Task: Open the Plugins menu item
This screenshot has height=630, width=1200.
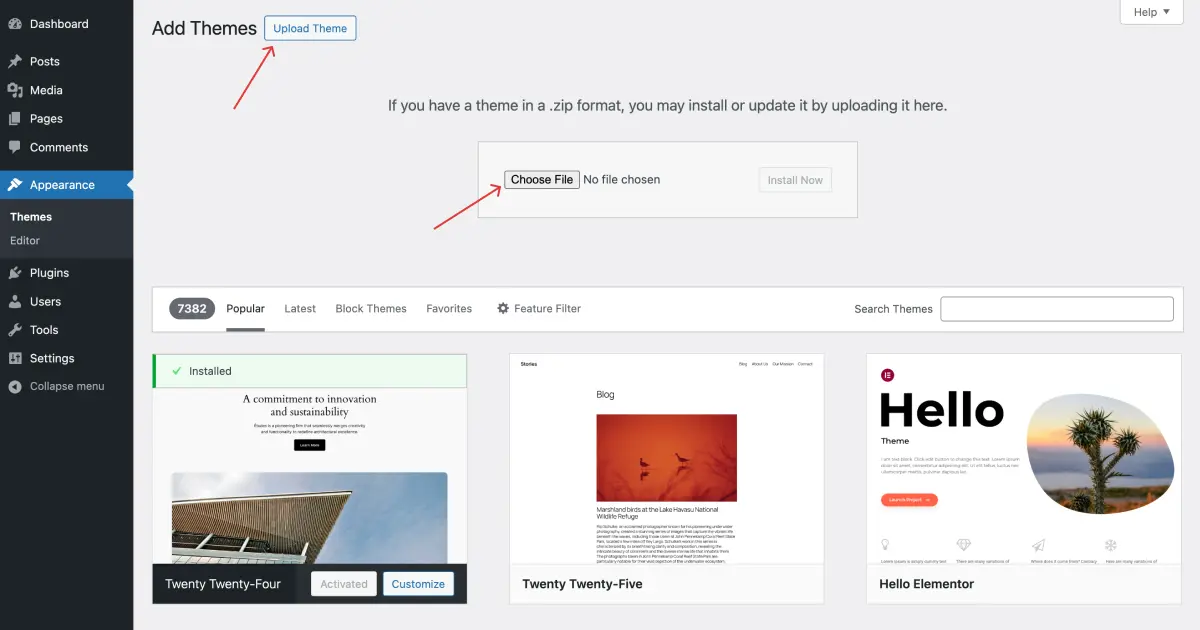Action: tap(66, 272)
